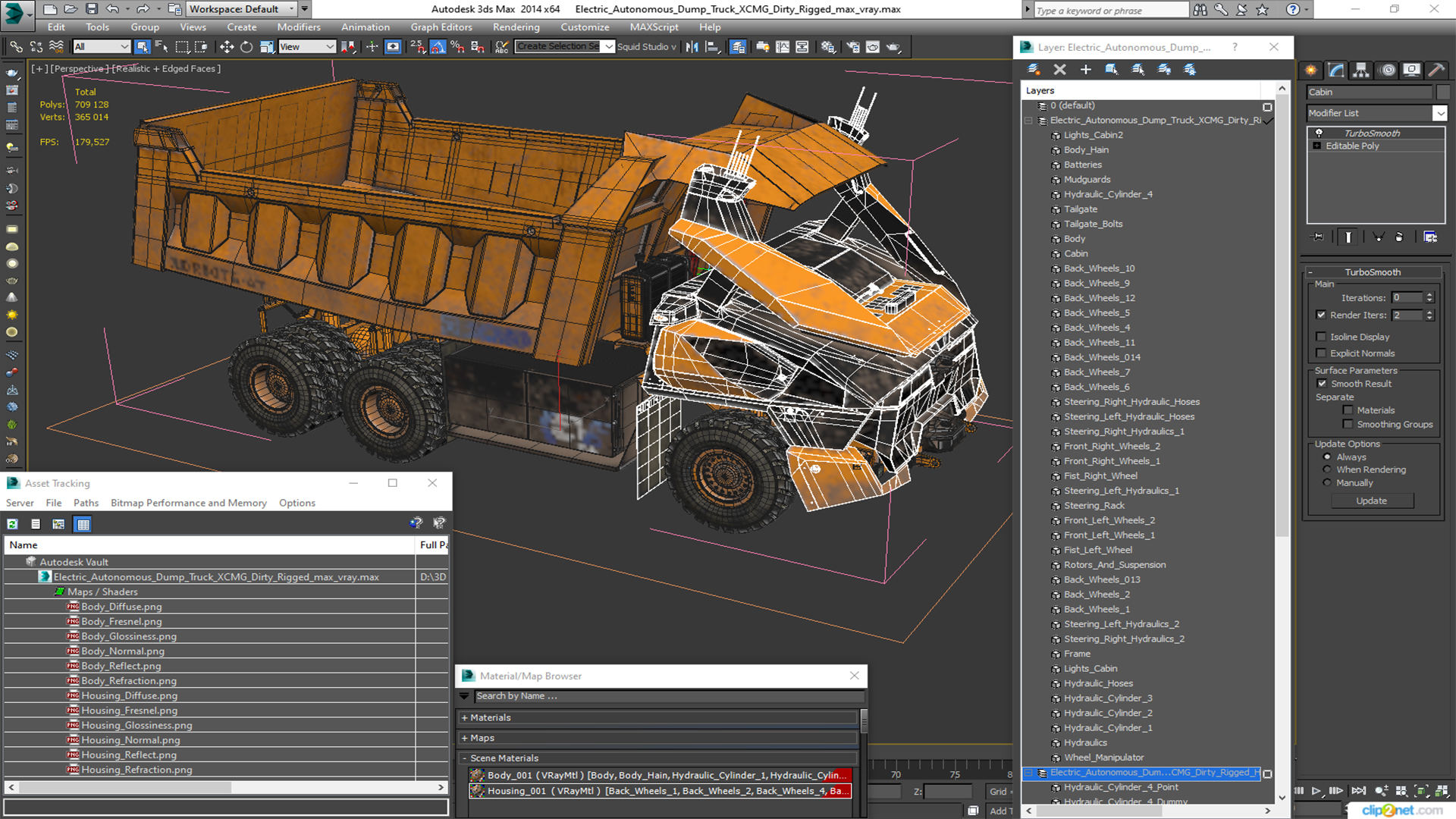Viewport: 1456px width, 819px height.
Task: Select Manually update option
Action: [x=1327, y=482]
